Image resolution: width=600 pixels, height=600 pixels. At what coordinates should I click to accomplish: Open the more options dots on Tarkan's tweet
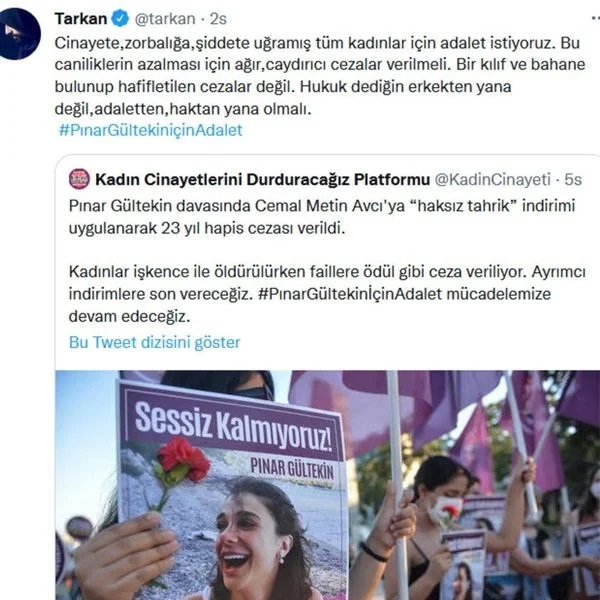coord(595,18)
